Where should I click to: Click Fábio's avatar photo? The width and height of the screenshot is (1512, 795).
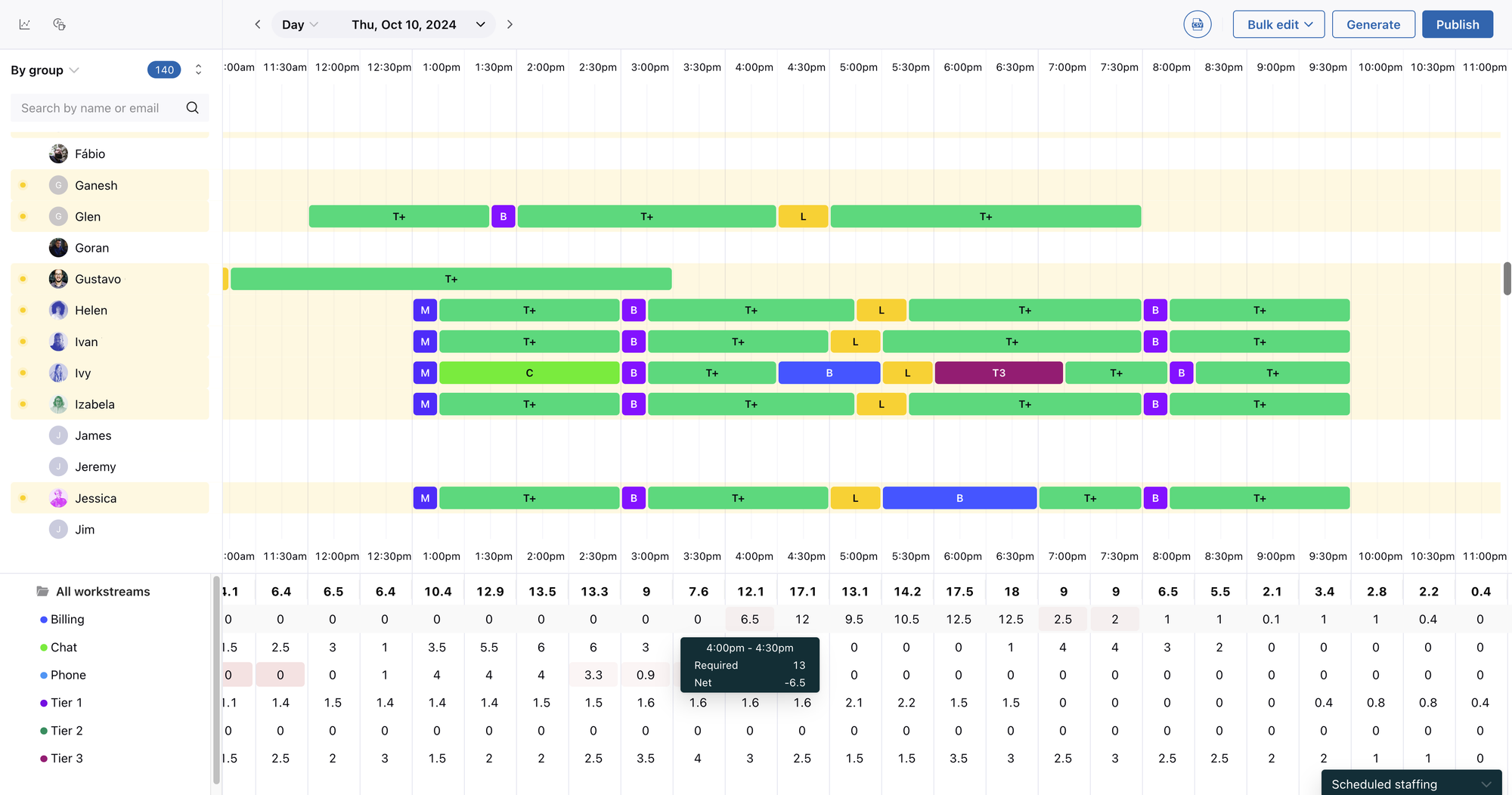(x=58, y=154)
